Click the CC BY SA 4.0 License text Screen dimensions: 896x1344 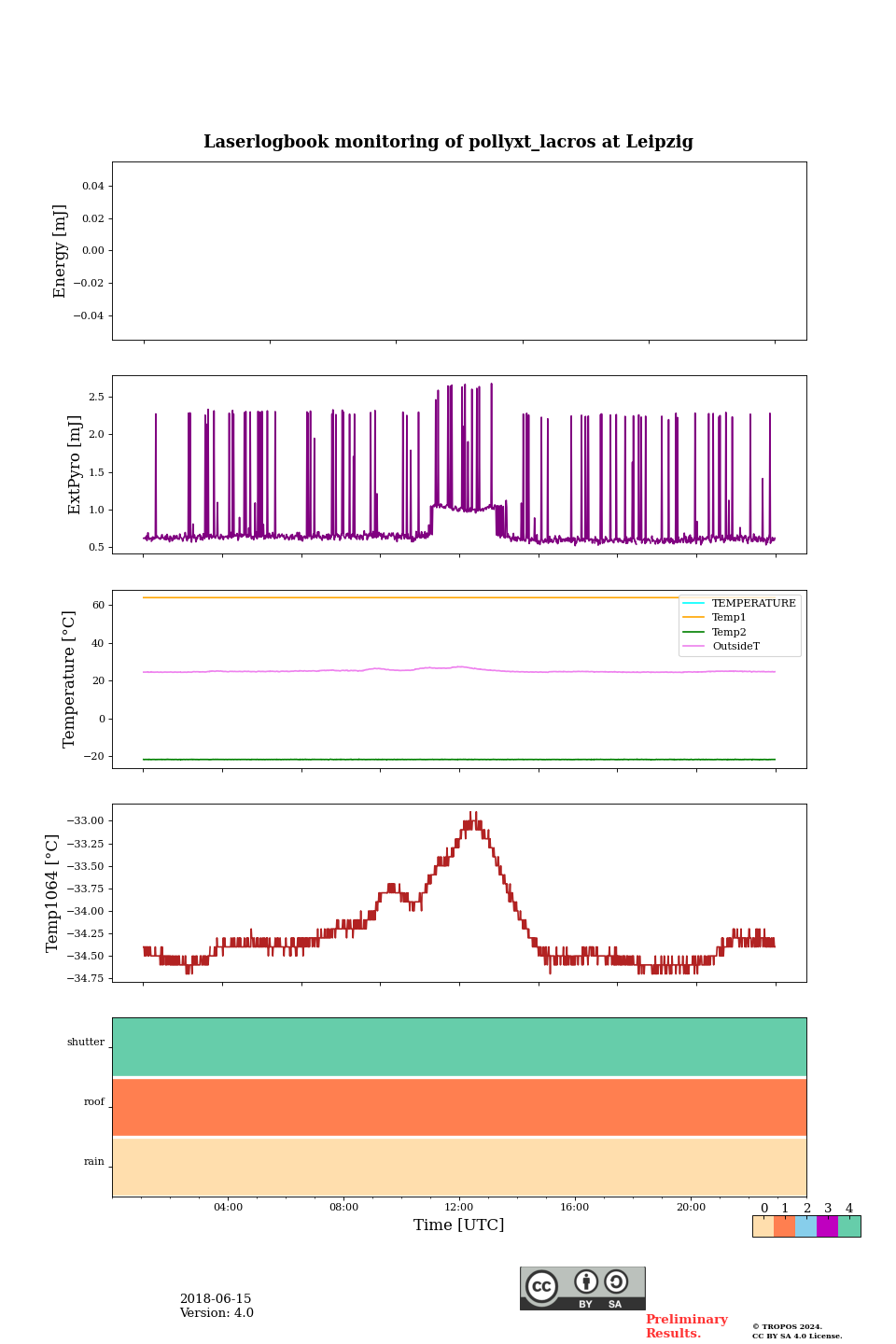(797, 1336)
